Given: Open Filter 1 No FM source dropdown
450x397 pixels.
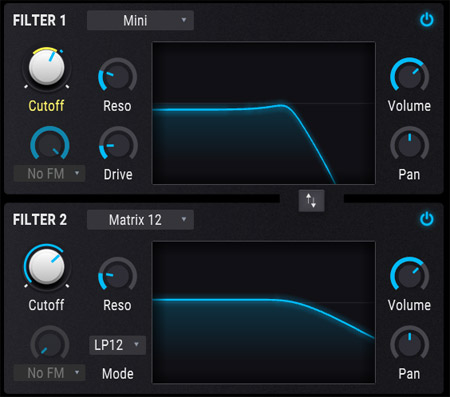Looking at the screenshot, I should (x=49, y=173).
